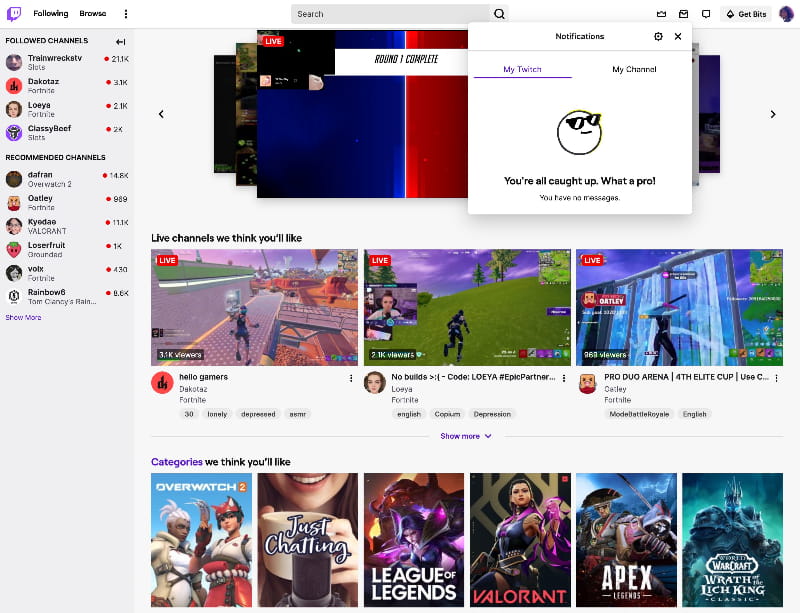Open Prime Loot crown icon
The height and width of the screenshot is (613, 800).
click(x=661, y=14)
